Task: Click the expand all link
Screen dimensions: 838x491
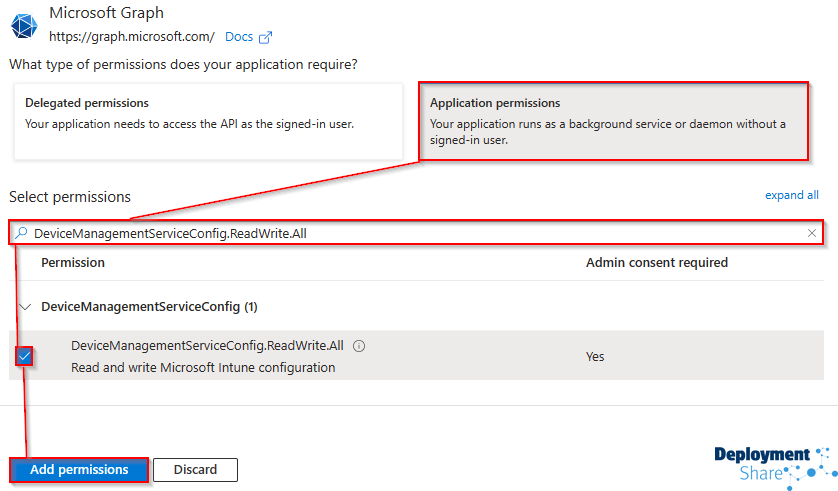Action: (x=791, y=195)
